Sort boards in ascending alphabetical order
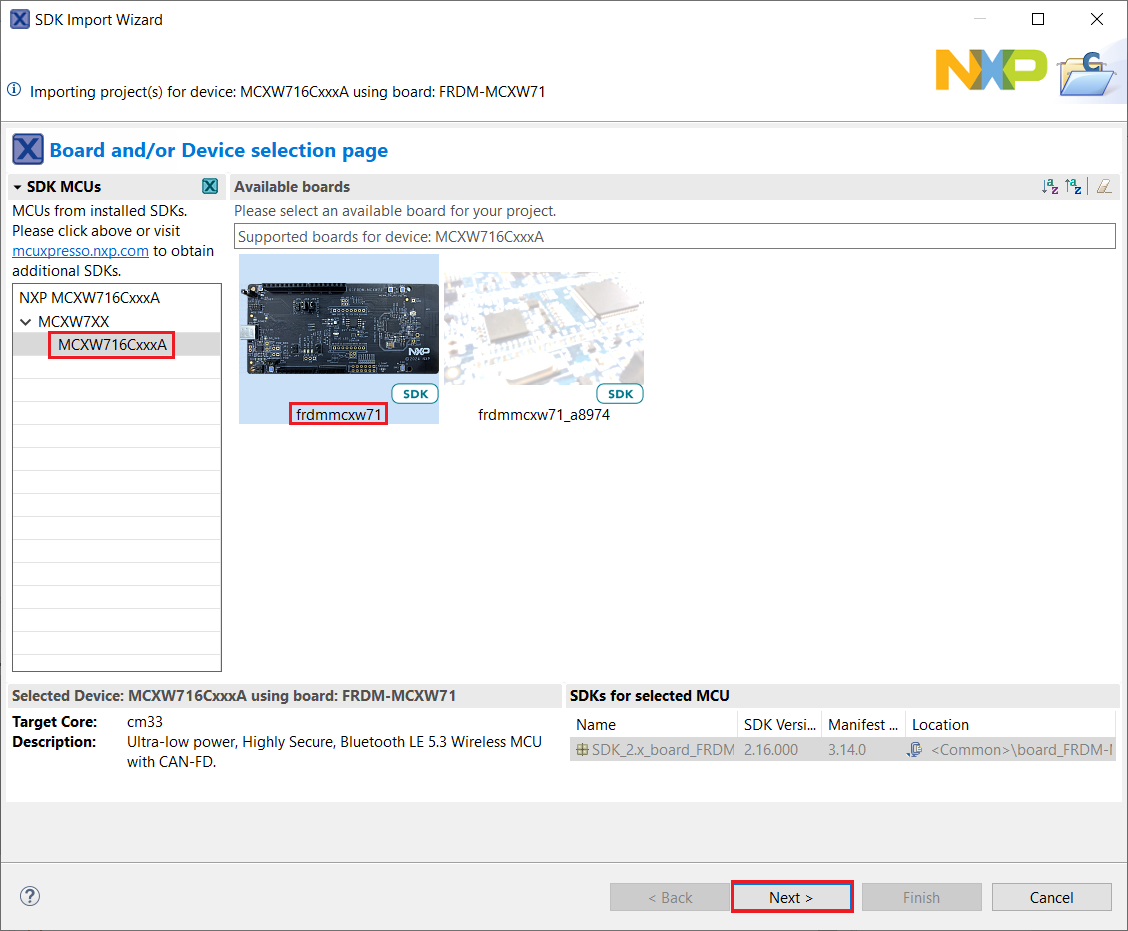Screen dimensions: 1128x931 point(1049,186)
